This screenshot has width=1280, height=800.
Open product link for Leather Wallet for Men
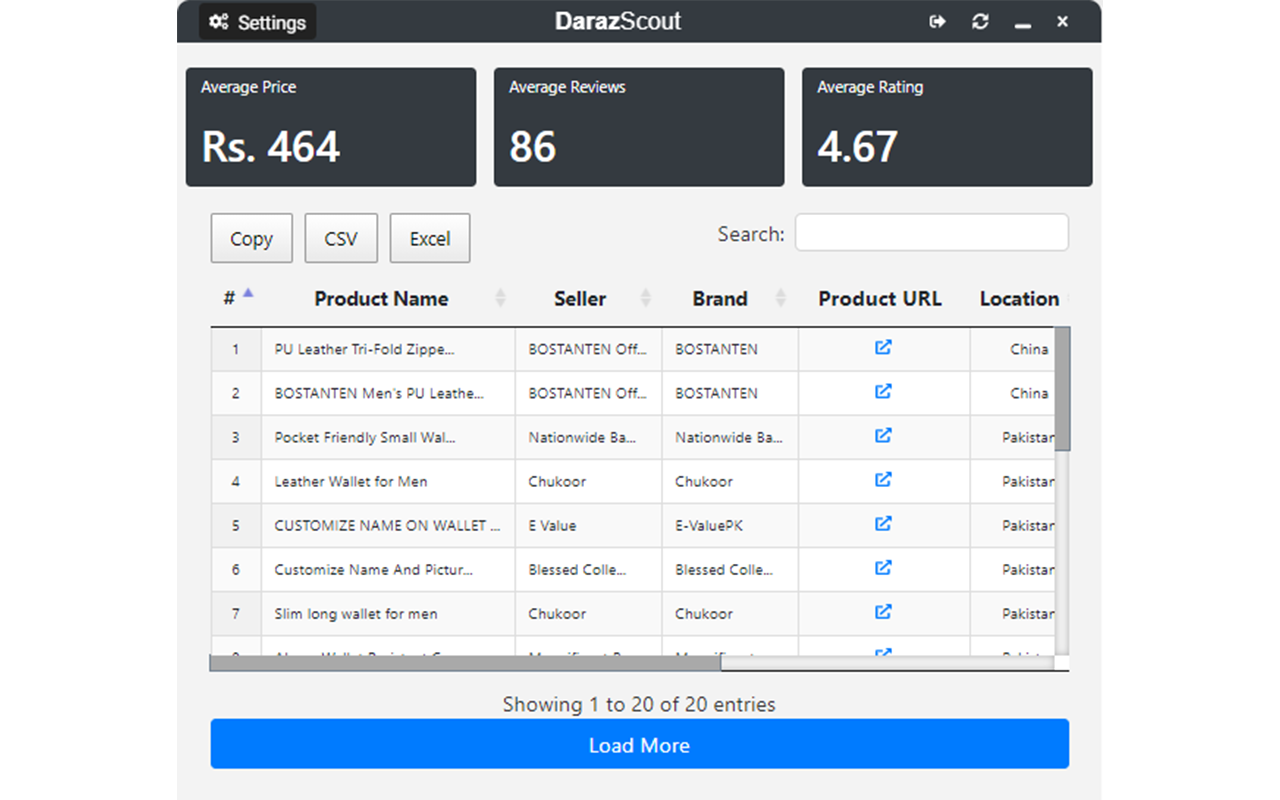click(x=883, y=480)
